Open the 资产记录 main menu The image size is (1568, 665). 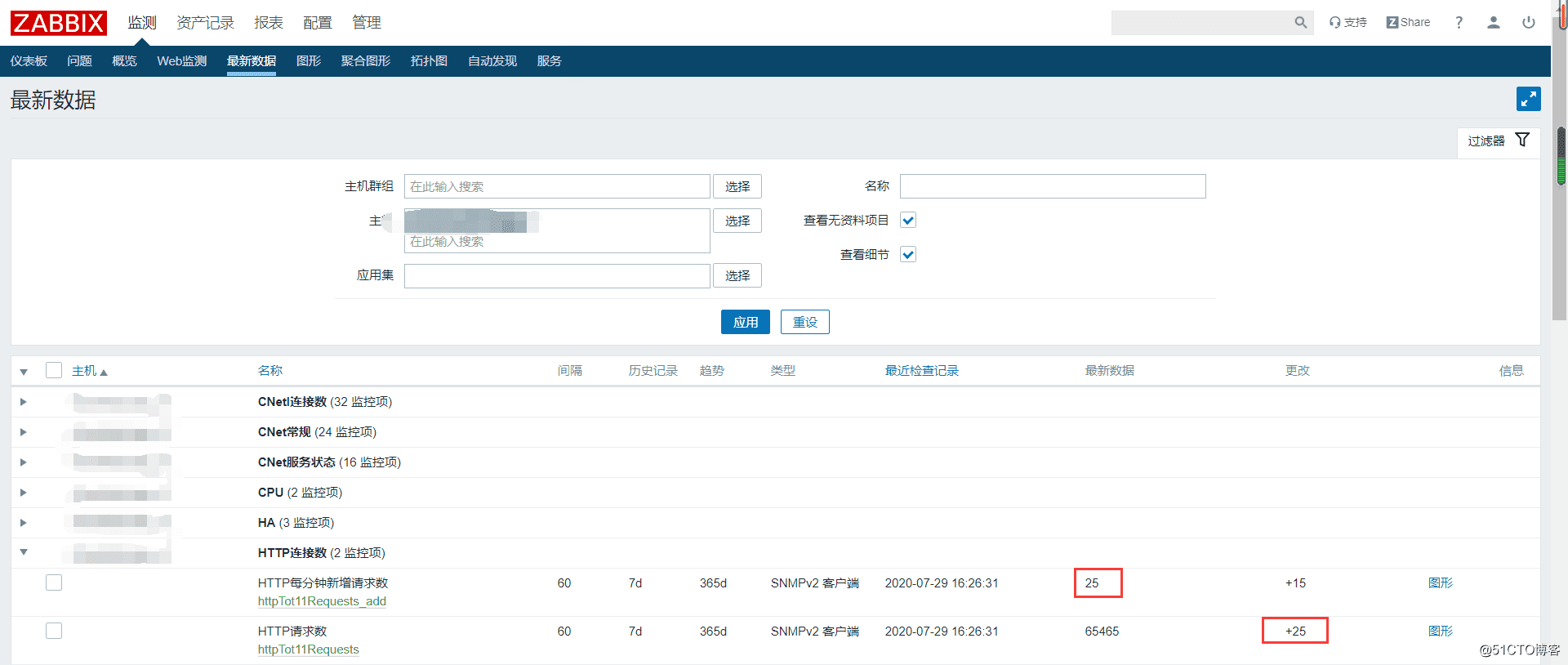205,23
